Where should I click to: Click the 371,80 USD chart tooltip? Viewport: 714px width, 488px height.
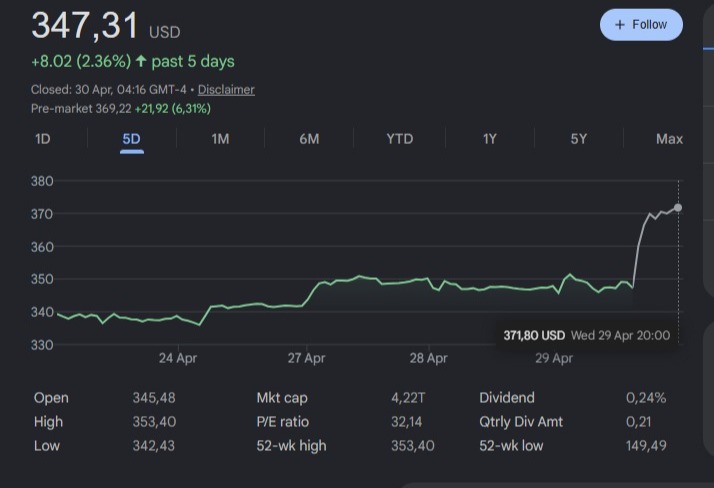(x=586, y=335)
